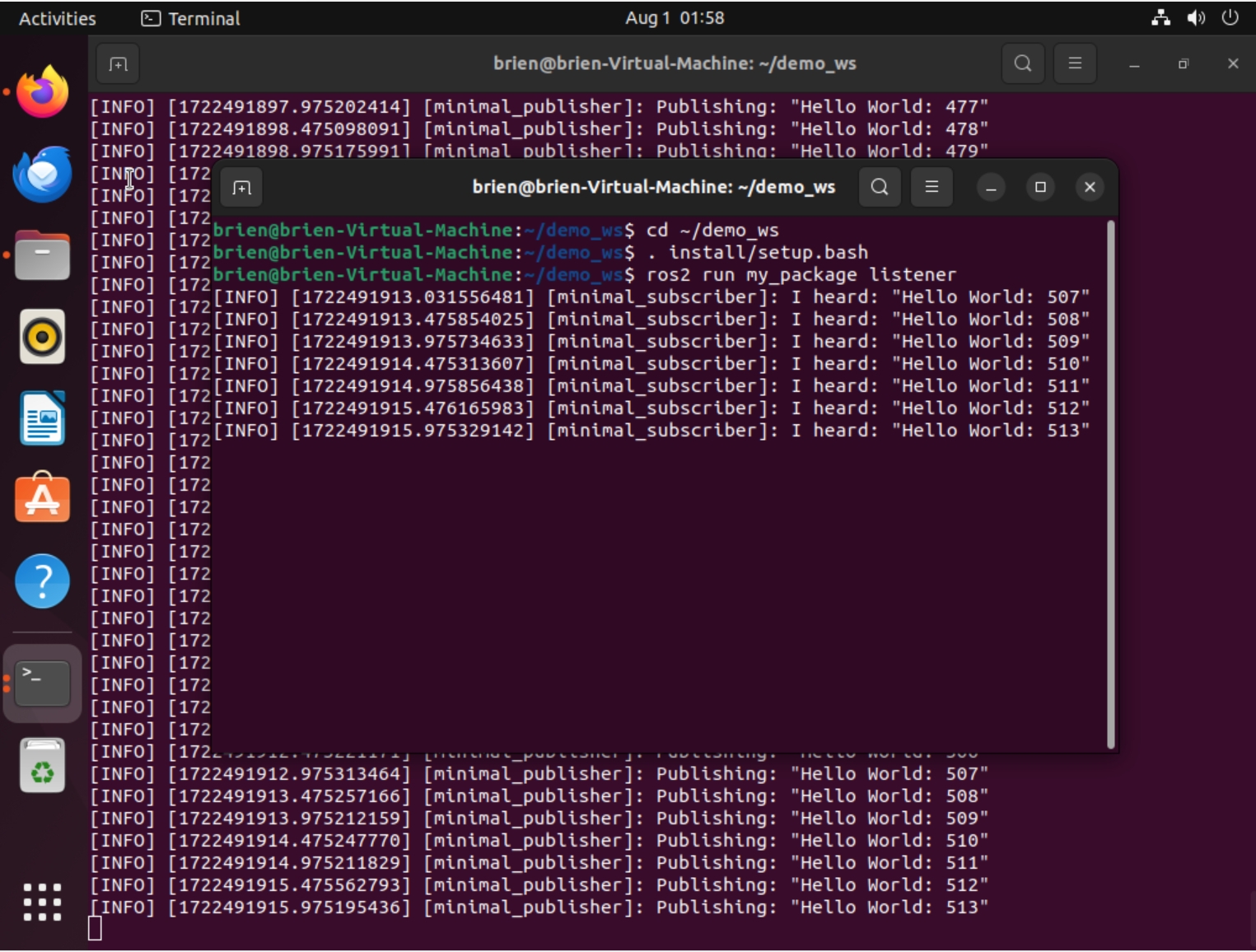1256x952 pixels.
Task: Open a new tab in the listener terminal
Action: pos(240,187)
